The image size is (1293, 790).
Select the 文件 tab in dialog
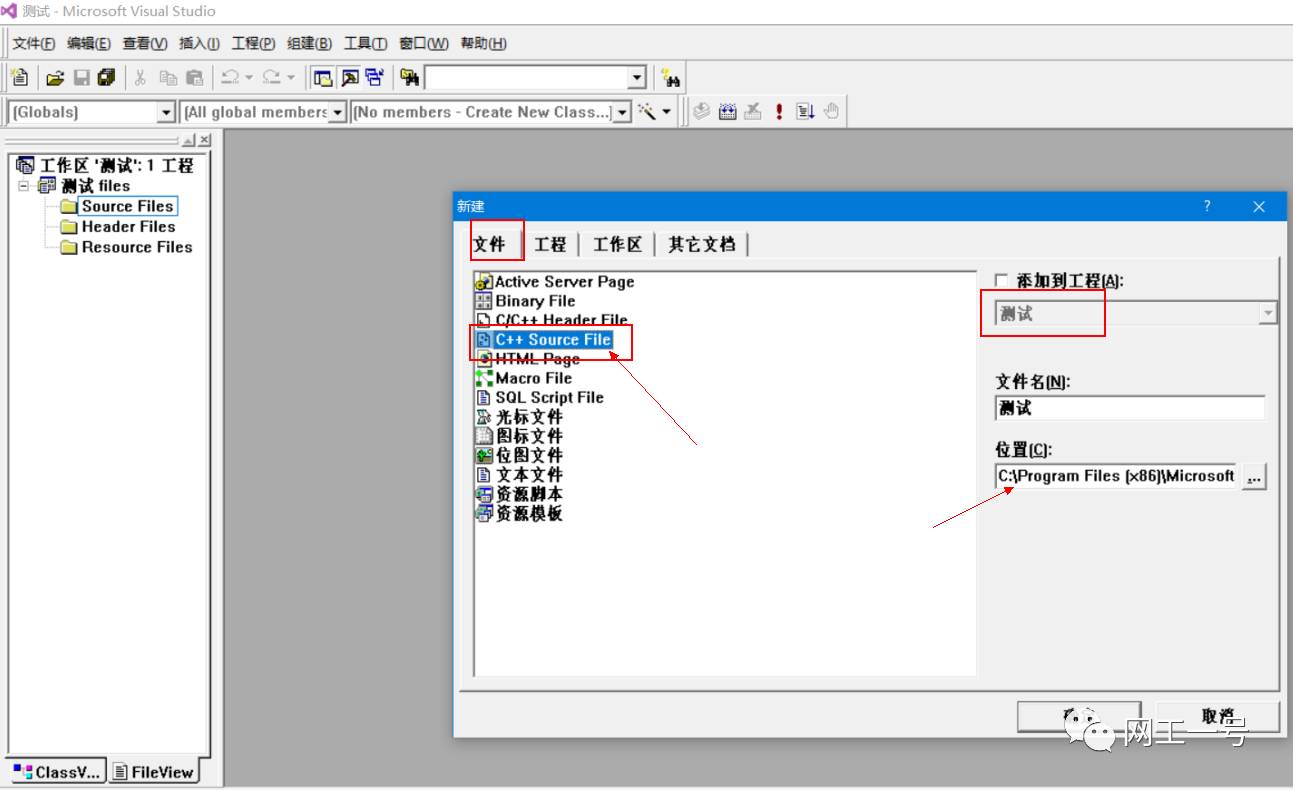[490, 243]
